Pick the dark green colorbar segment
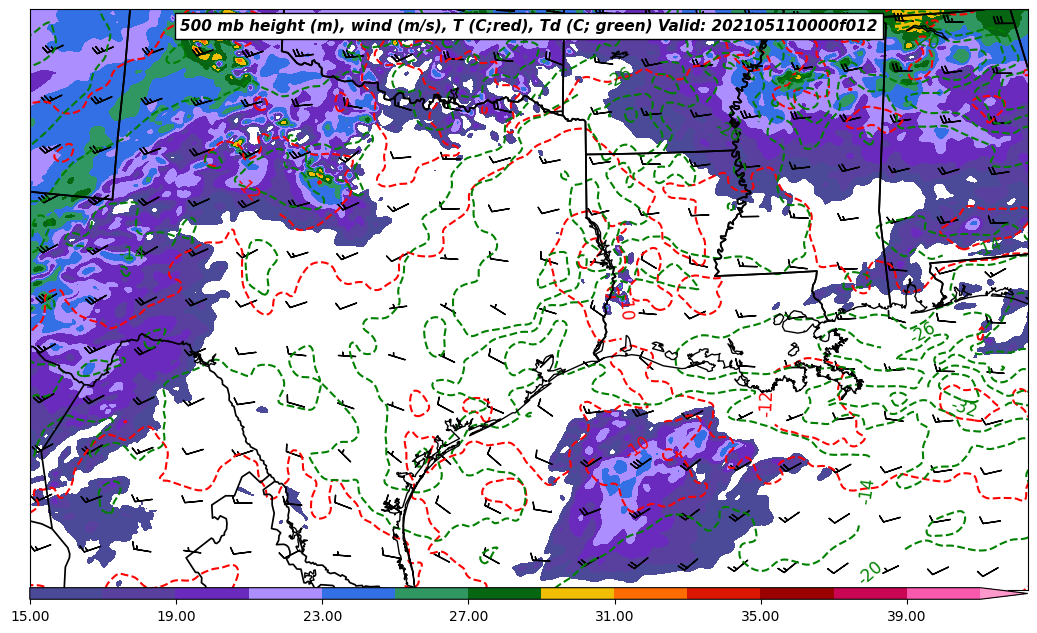This screenshot has width=1037, height=633. click(504, 594)
